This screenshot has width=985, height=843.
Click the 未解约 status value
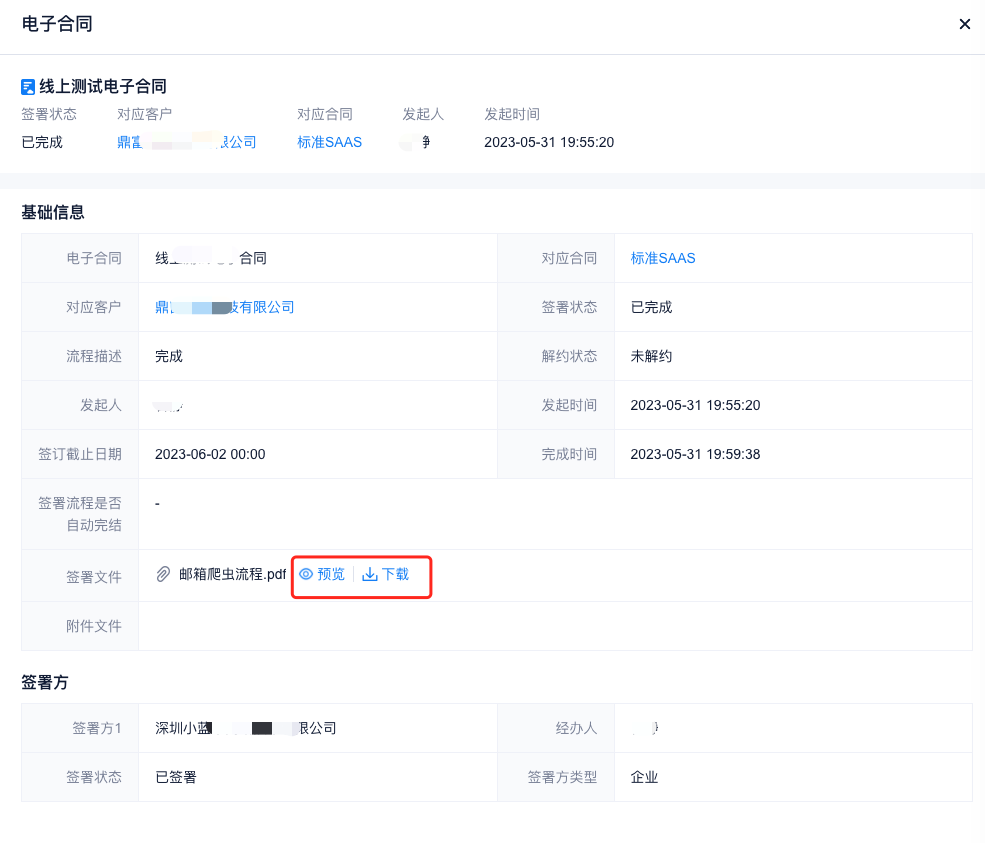click(x=651, y=356)
